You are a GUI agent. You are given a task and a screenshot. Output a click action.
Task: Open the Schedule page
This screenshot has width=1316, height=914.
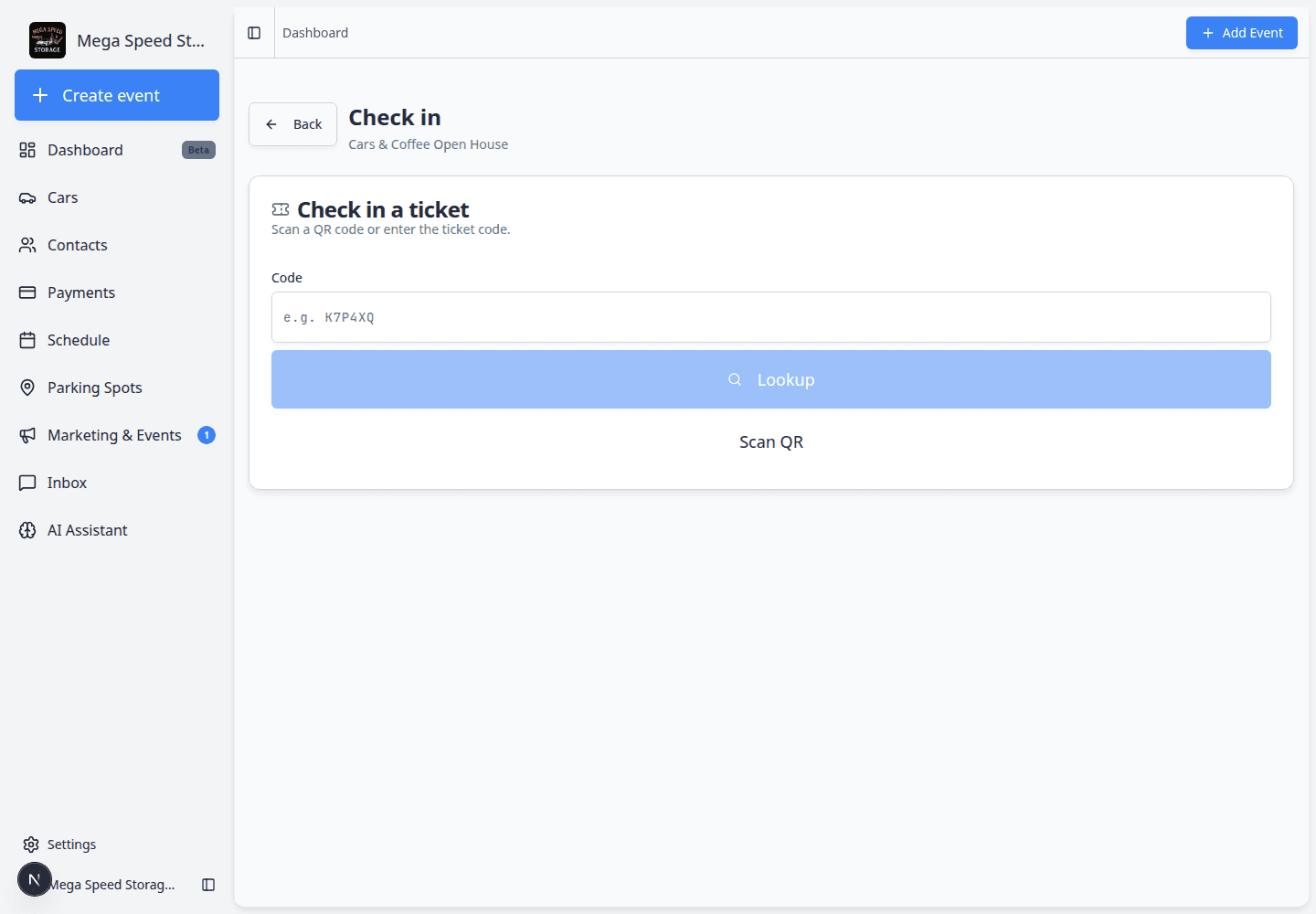point(117,340)
